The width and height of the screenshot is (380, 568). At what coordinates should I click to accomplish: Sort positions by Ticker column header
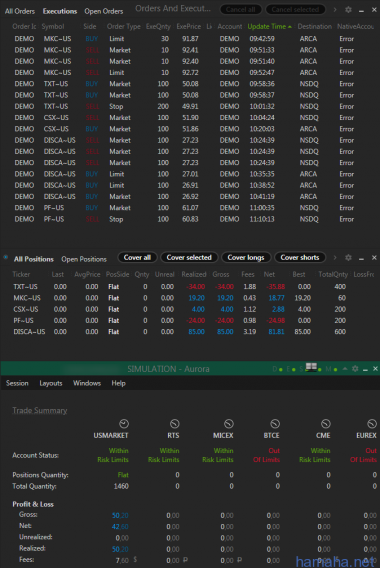tap(21, 274)
